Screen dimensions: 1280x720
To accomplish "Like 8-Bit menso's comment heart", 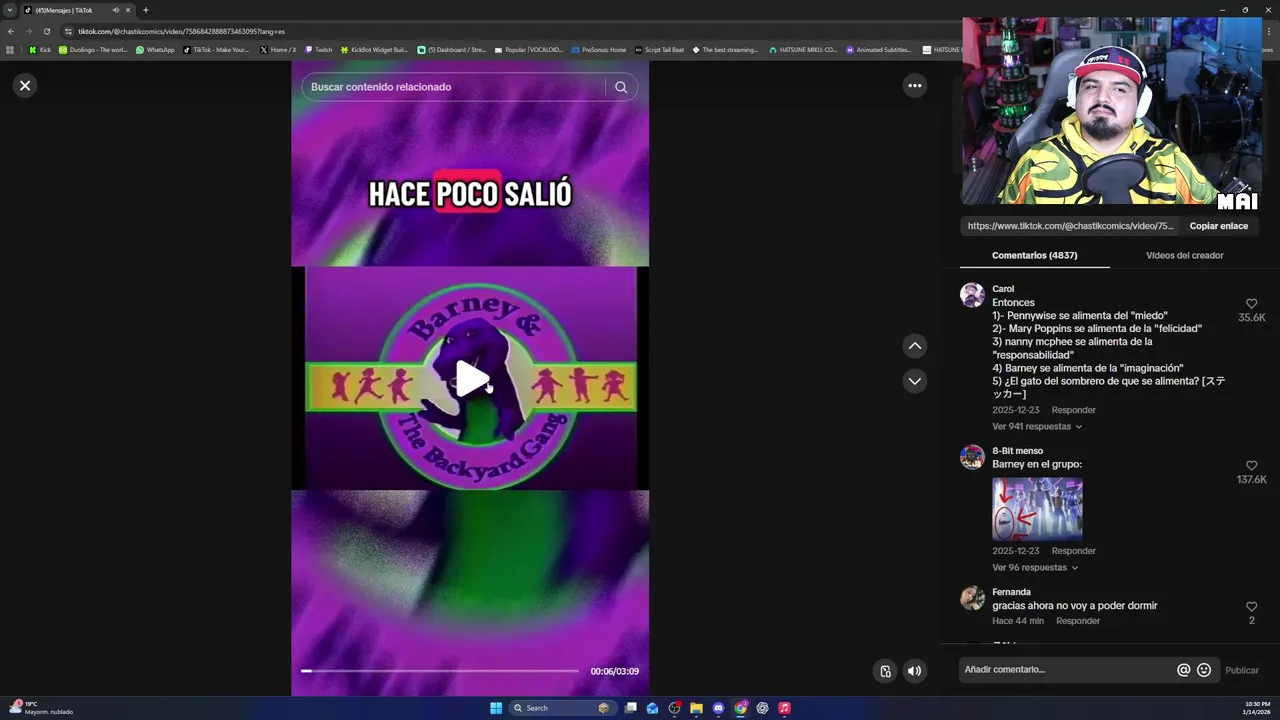I will [x=1251, y=466].
